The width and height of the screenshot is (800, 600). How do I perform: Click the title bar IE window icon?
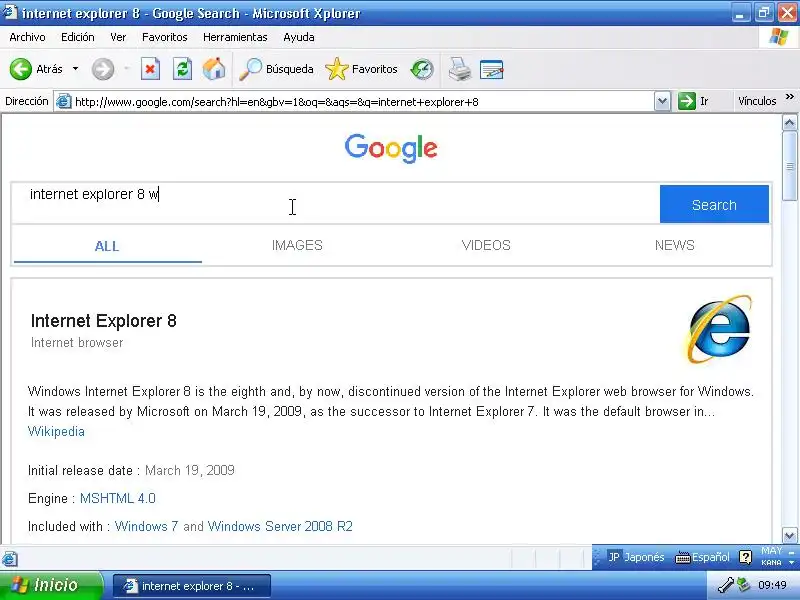click(x=10, y=12)
